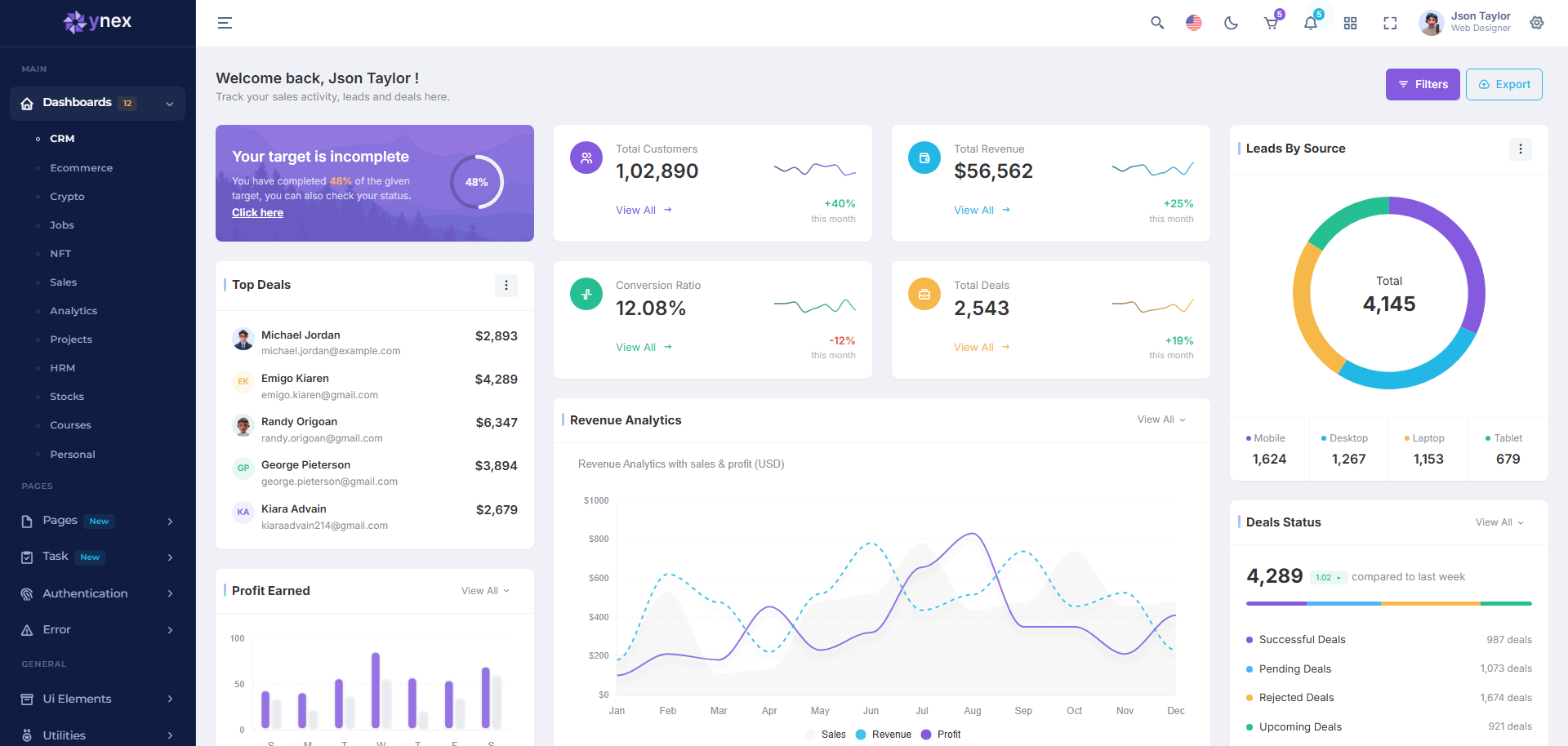Click the Ynex logo
The width and height of the screenshot is (1568, 746).
pos(97,21)
